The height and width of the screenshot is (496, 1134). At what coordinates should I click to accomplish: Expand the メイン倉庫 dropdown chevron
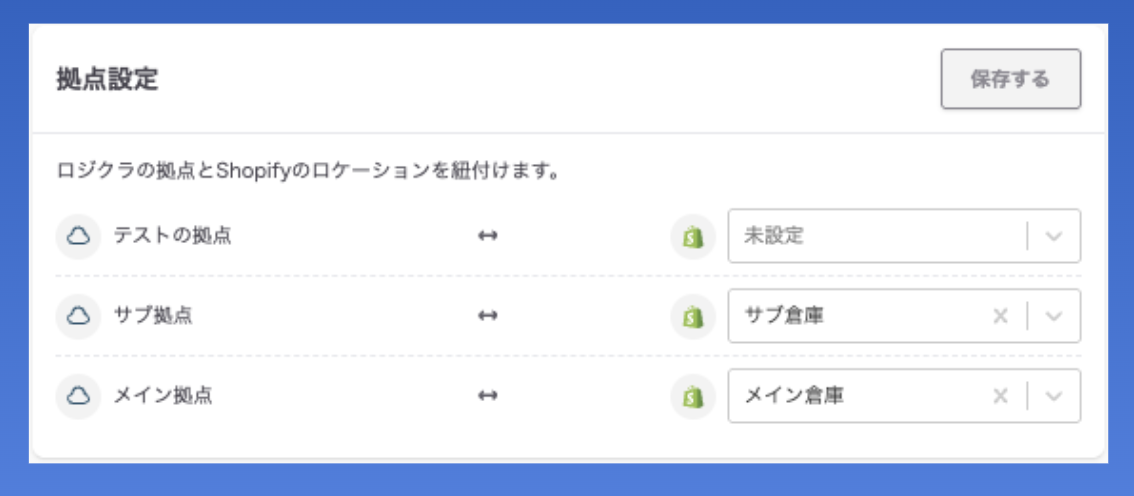[1054, 396]
